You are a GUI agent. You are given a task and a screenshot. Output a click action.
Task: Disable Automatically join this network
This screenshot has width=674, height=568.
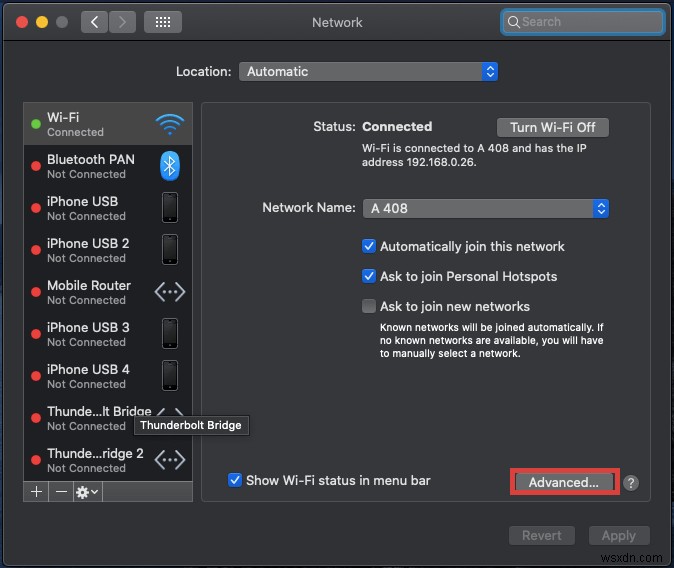370,246
